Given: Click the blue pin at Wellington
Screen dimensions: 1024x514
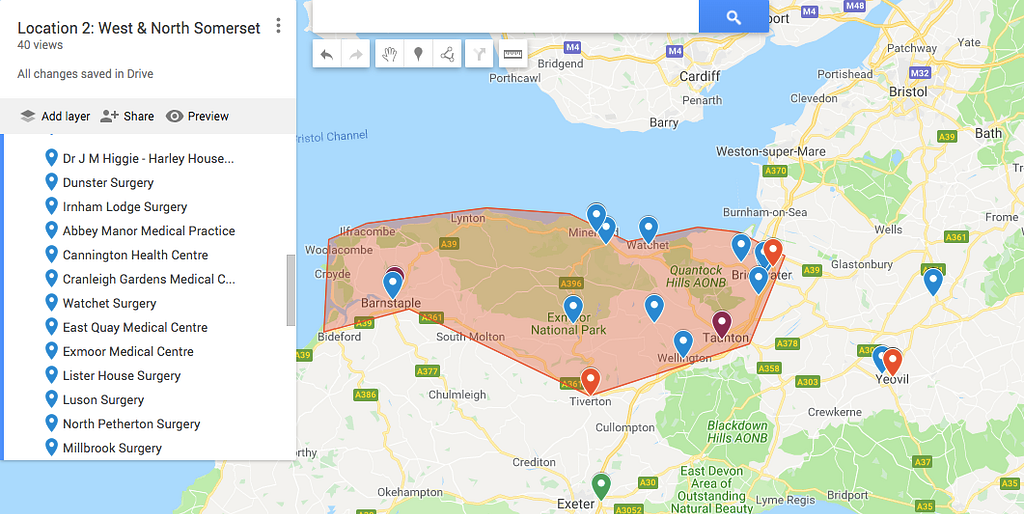Looking at the screenshot, I should tap(683, 344).
